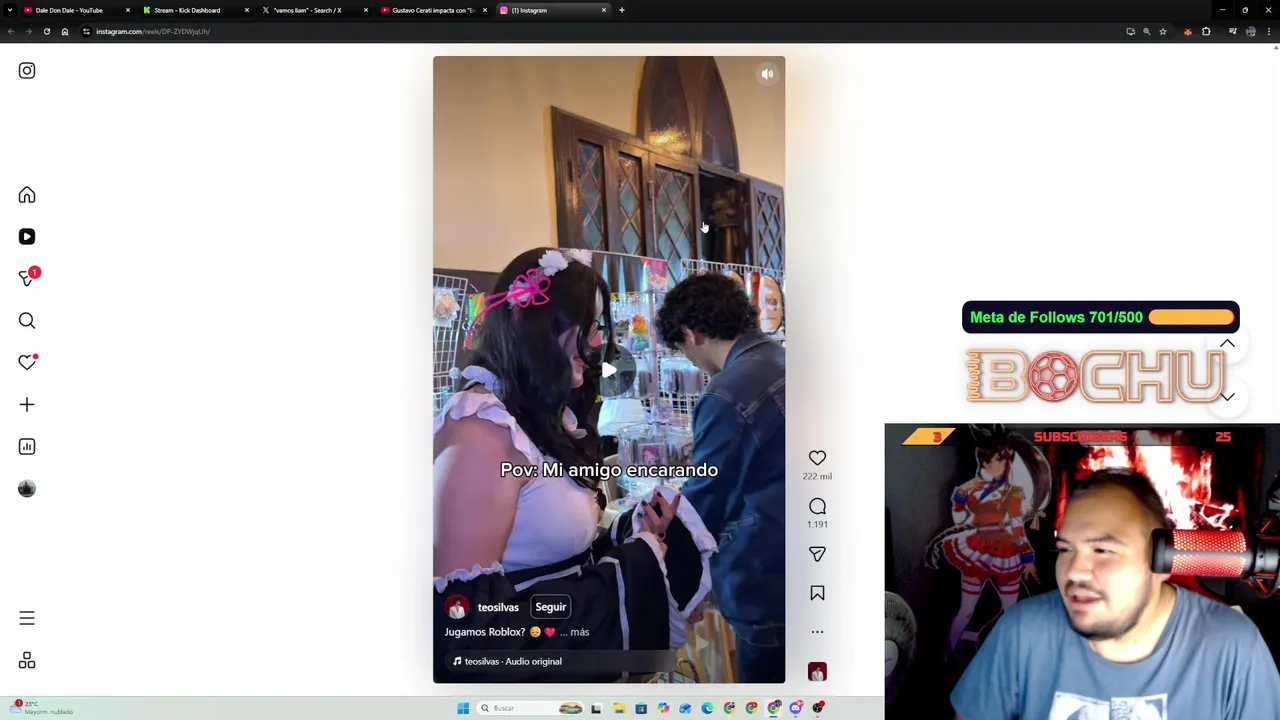
Task: Open Discord from the taskbar
Action: click(796, 708)
